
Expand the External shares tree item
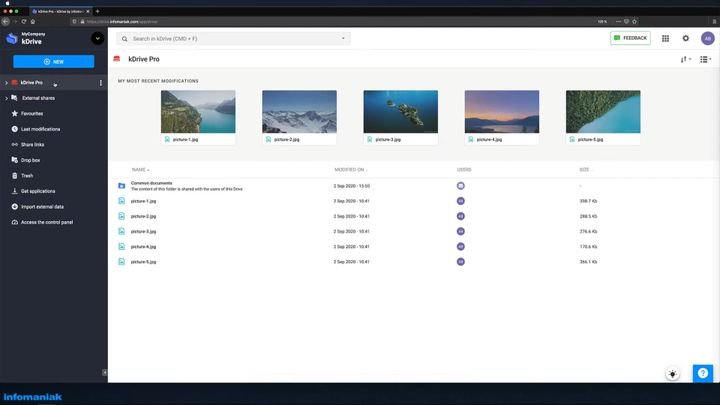pos(6,98)
